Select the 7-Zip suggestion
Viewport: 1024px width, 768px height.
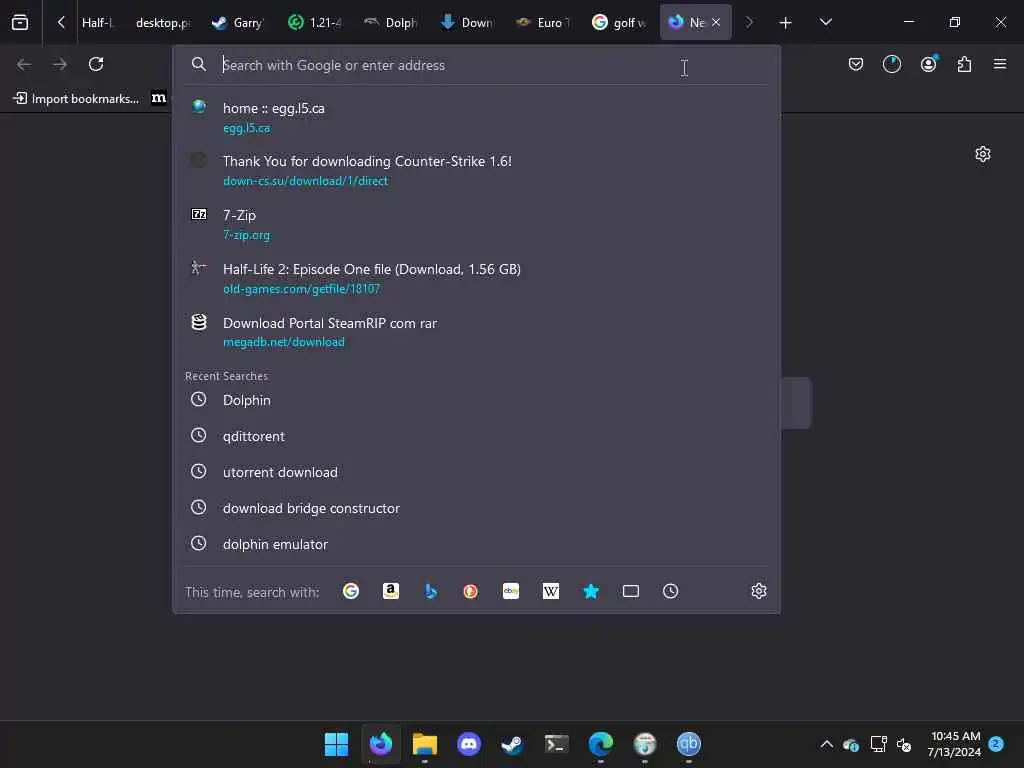(477, 224)
